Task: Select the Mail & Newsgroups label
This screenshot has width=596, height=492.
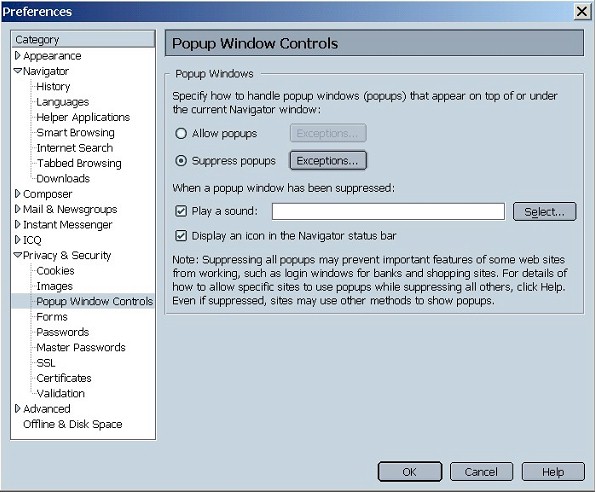Action: coord(70,209)
